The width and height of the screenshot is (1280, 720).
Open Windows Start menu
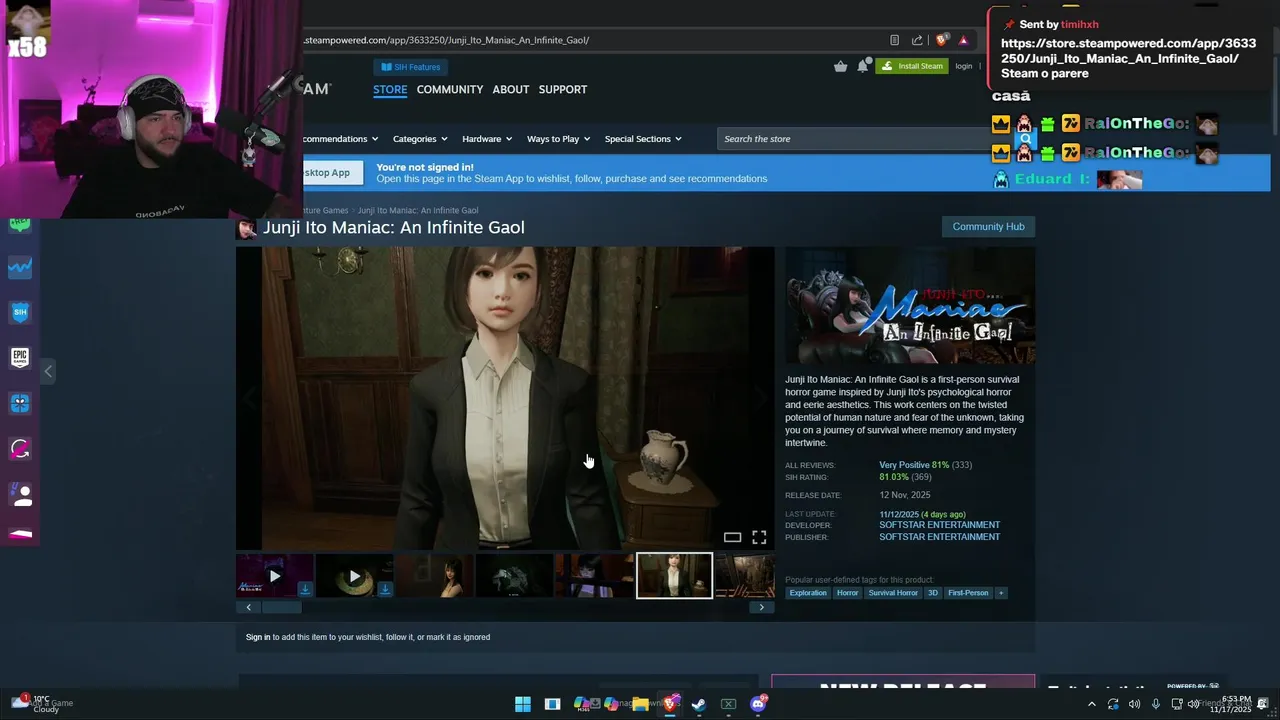(x=522, y=704)
